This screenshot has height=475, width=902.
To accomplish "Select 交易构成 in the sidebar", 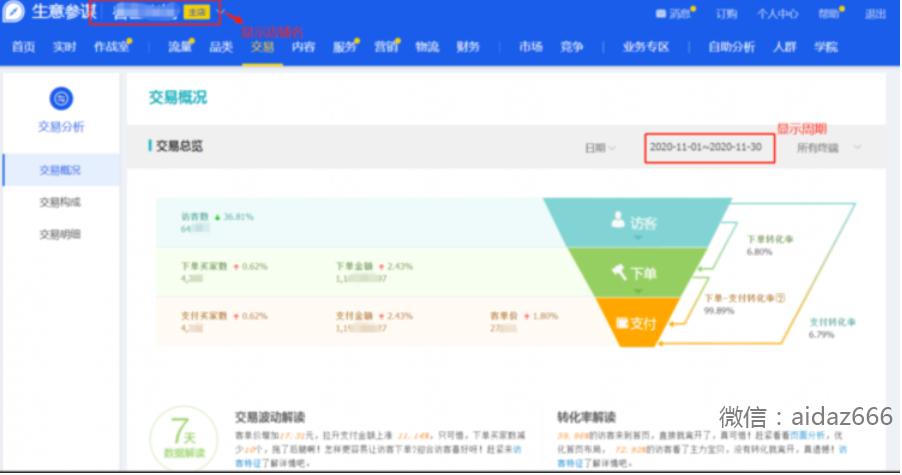I will [60, 202].
